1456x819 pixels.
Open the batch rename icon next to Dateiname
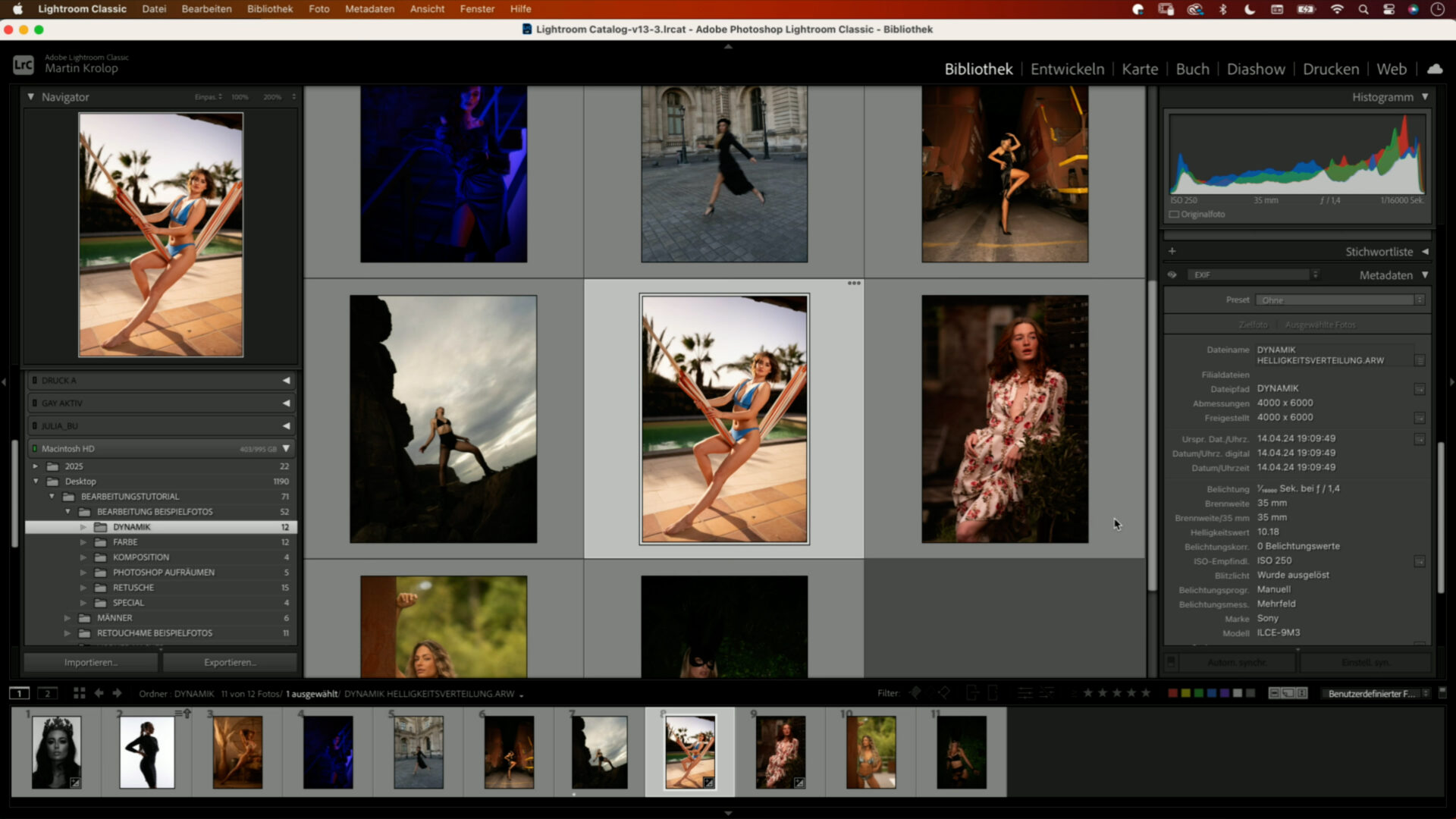pyautogui.click(x=1420, y=360)
